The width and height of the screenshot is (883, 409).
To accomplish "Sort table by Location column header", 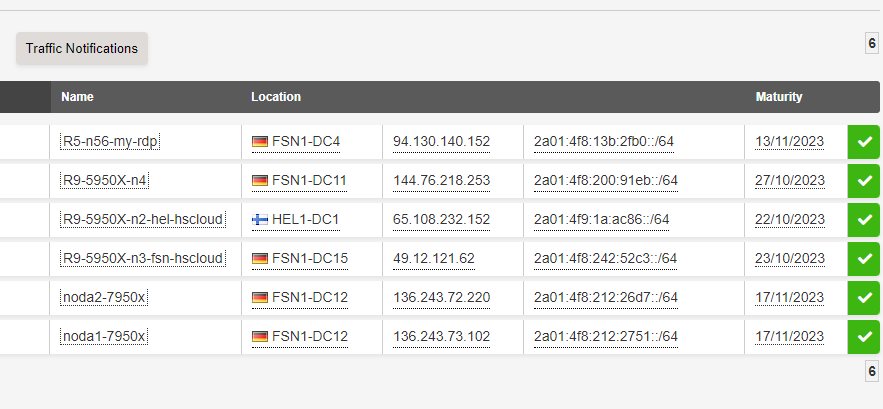I will 276,97.
